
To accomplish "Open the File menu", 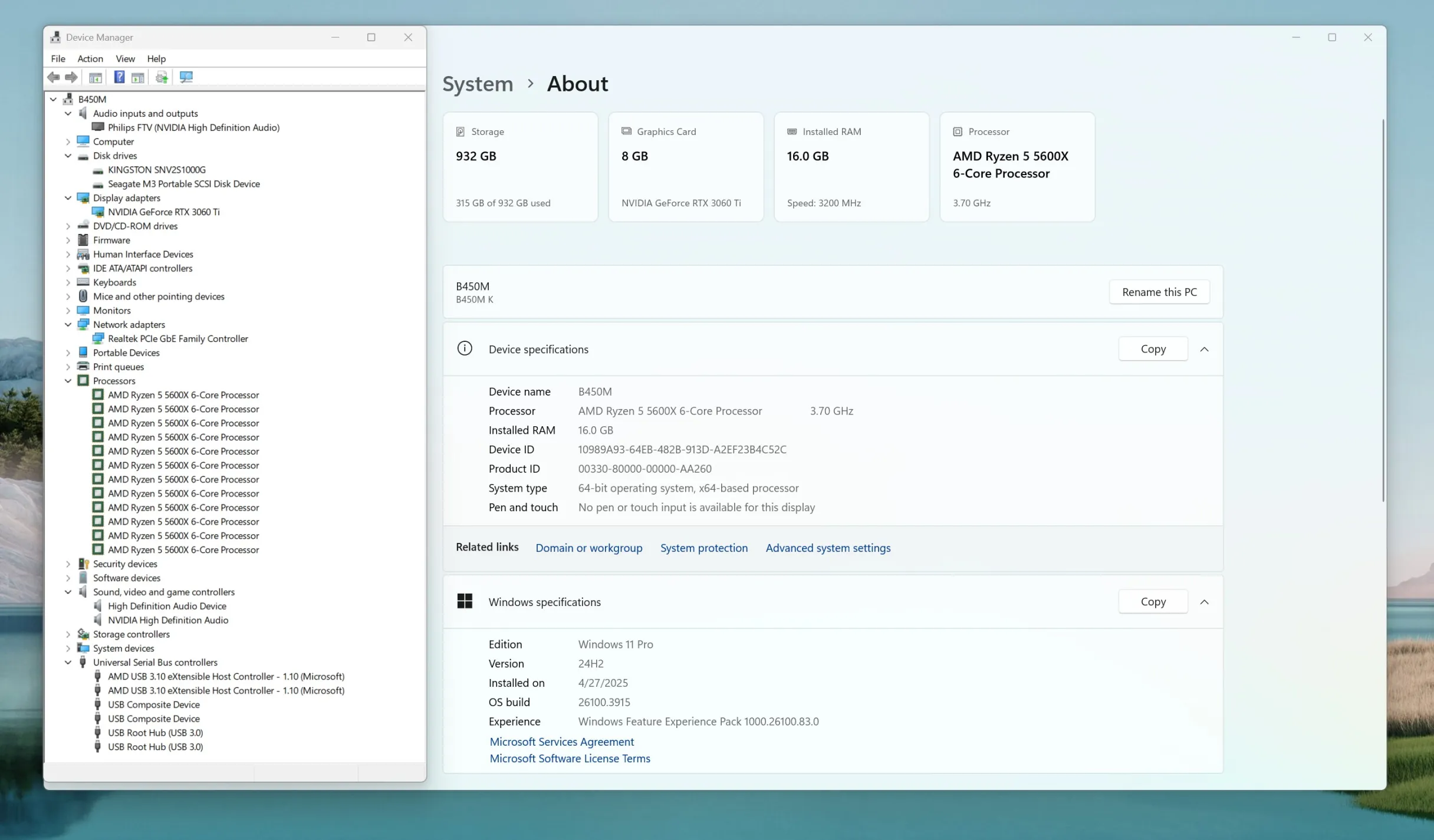I will click(x=58, y=58).
